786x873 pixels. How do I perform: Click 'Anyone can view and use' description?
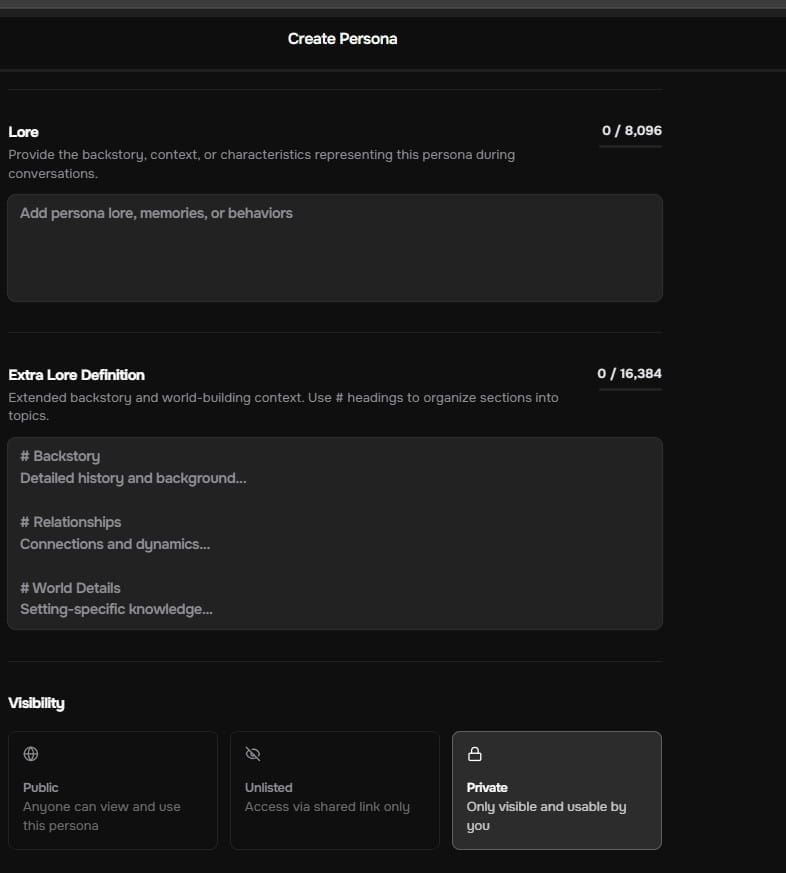pyautogui.click(x=102, y=807)
